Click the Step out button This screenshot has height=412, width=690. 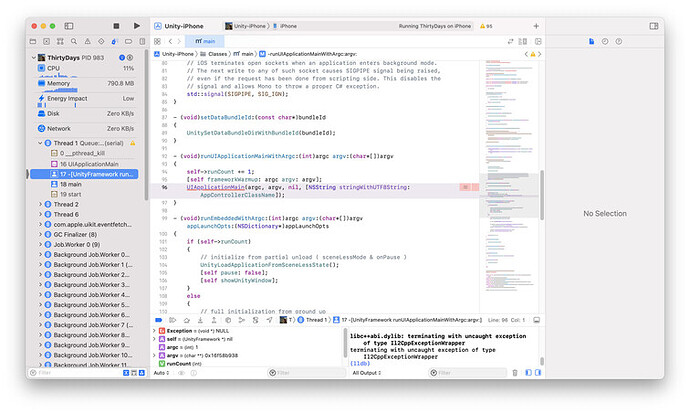[x=214, y=320]
